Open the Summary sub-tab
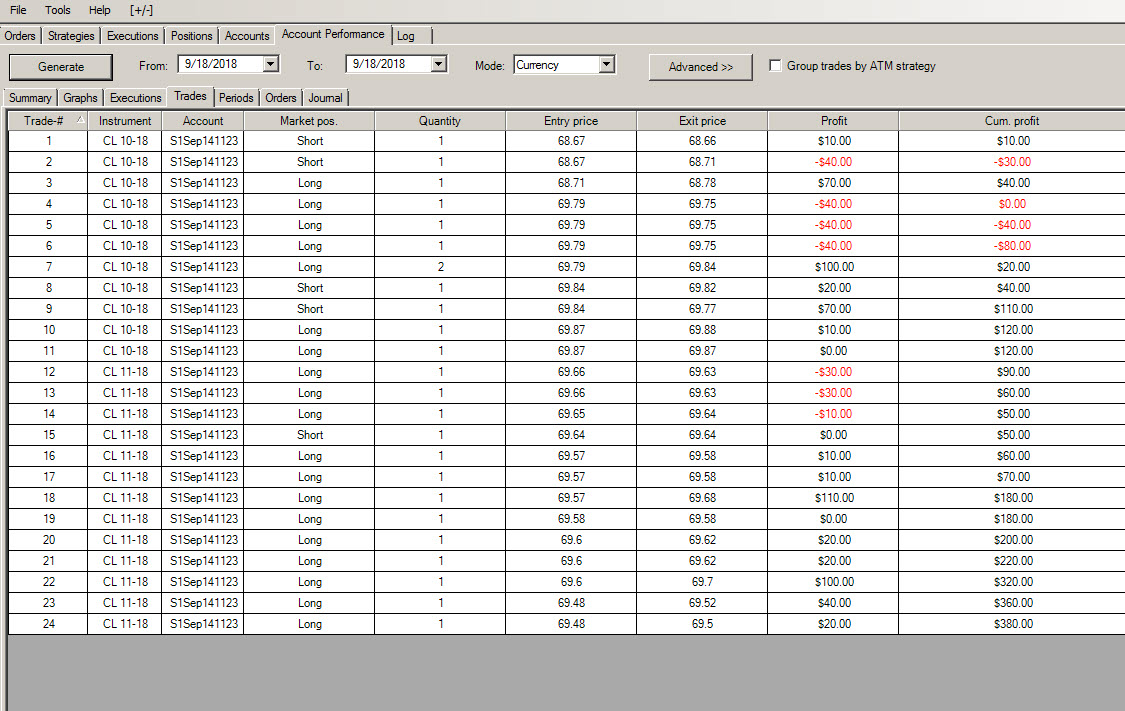The width and height of the screenshot is (1125, 711). pos(30,98)
